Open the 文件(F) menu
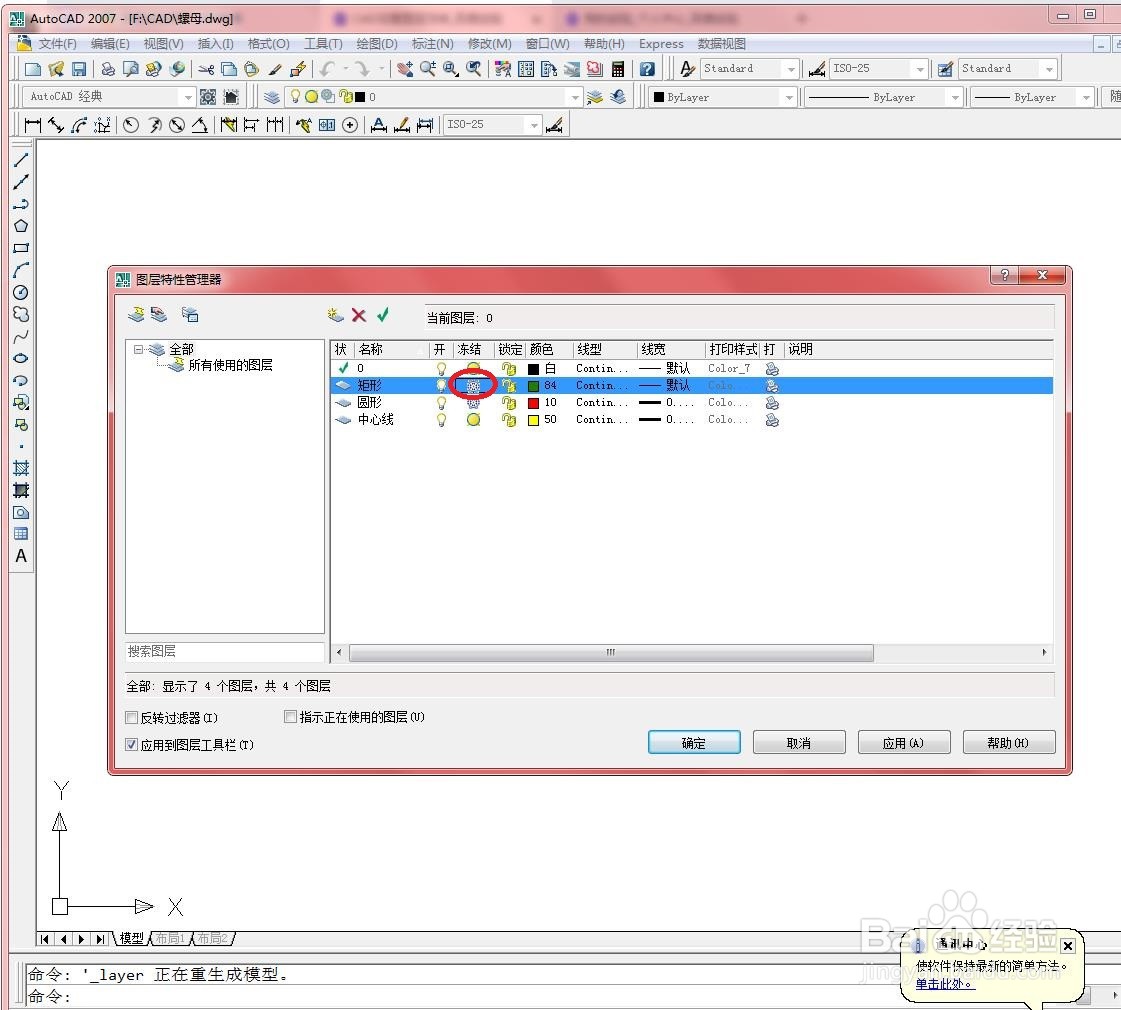Image resolution: width=1121 pixels, height=1010 pixels. pyautogui.click(x=57, y=44)
